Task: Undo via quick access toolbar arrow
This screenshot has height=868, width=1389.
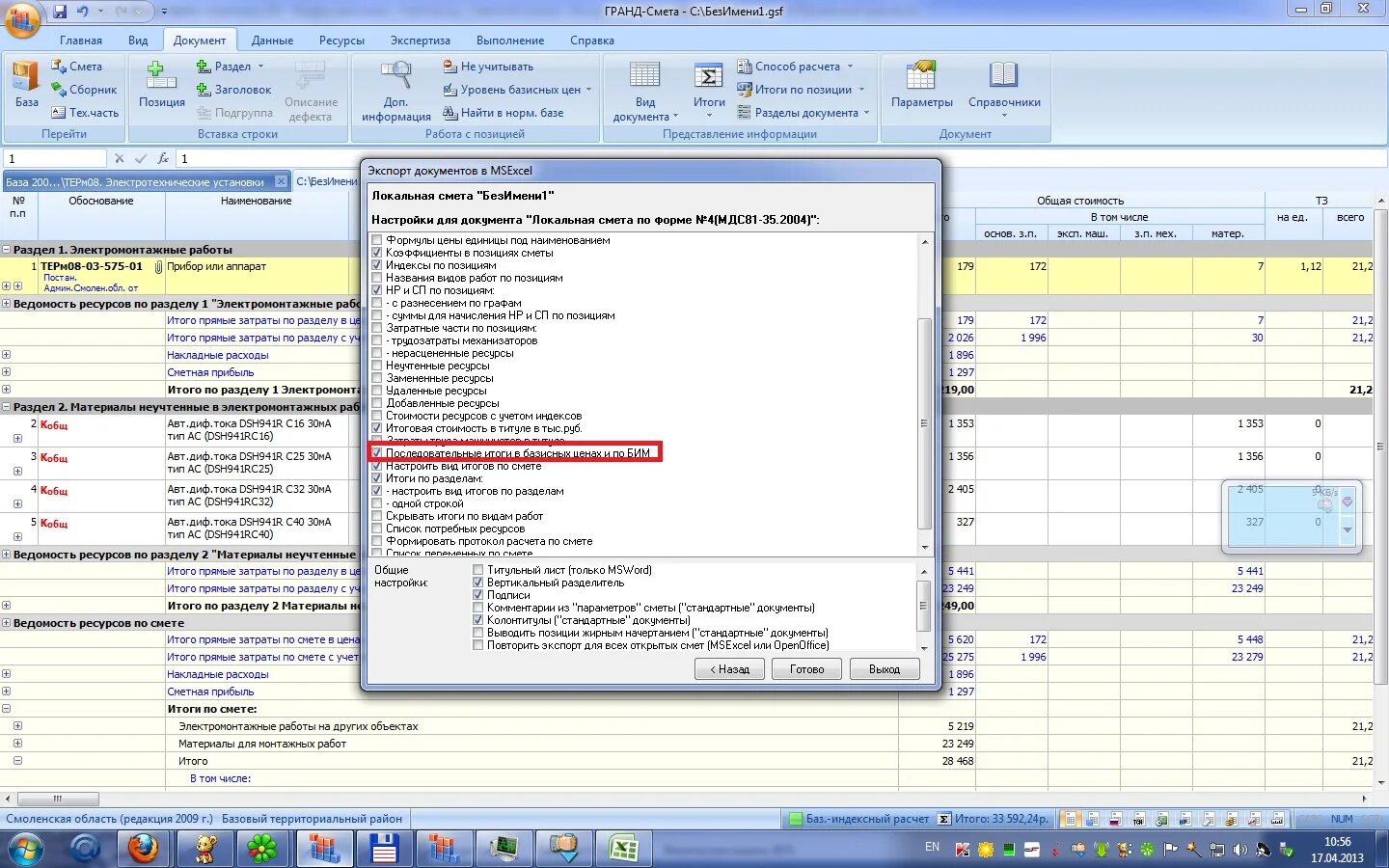Action: pyautogui.click(x=83, y=11)
